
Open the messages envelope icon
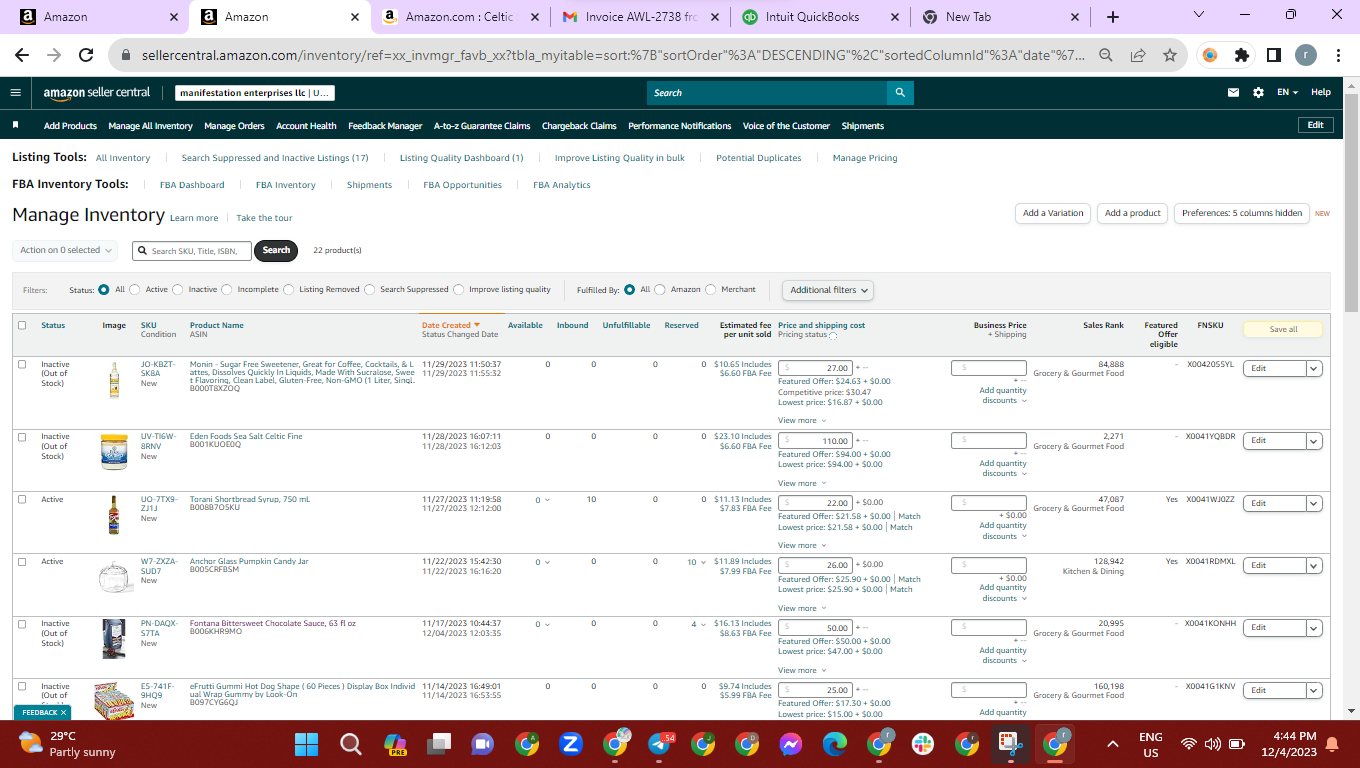coord(1234,93)
